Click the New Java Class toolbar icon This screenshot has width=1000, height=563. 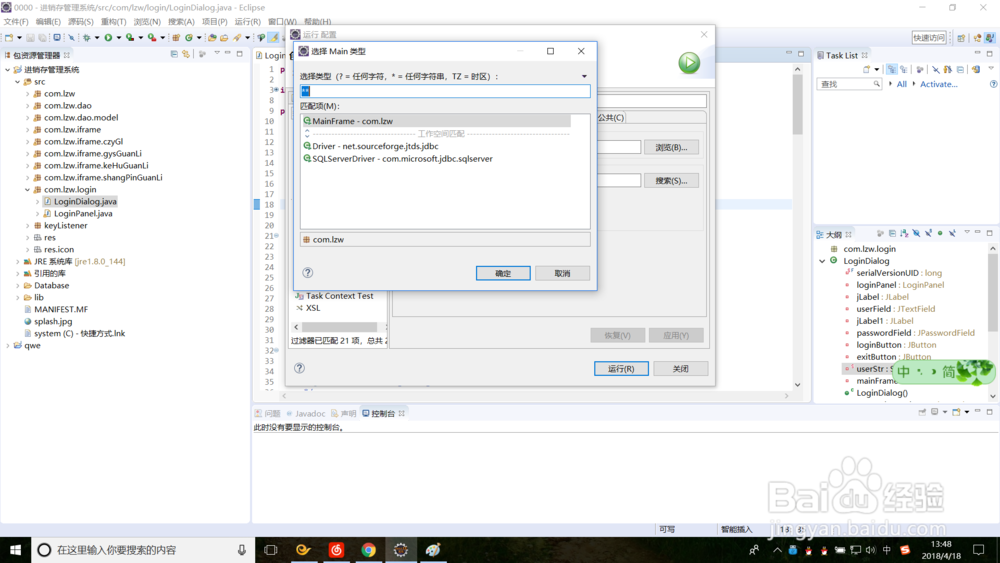coord(189,38)
